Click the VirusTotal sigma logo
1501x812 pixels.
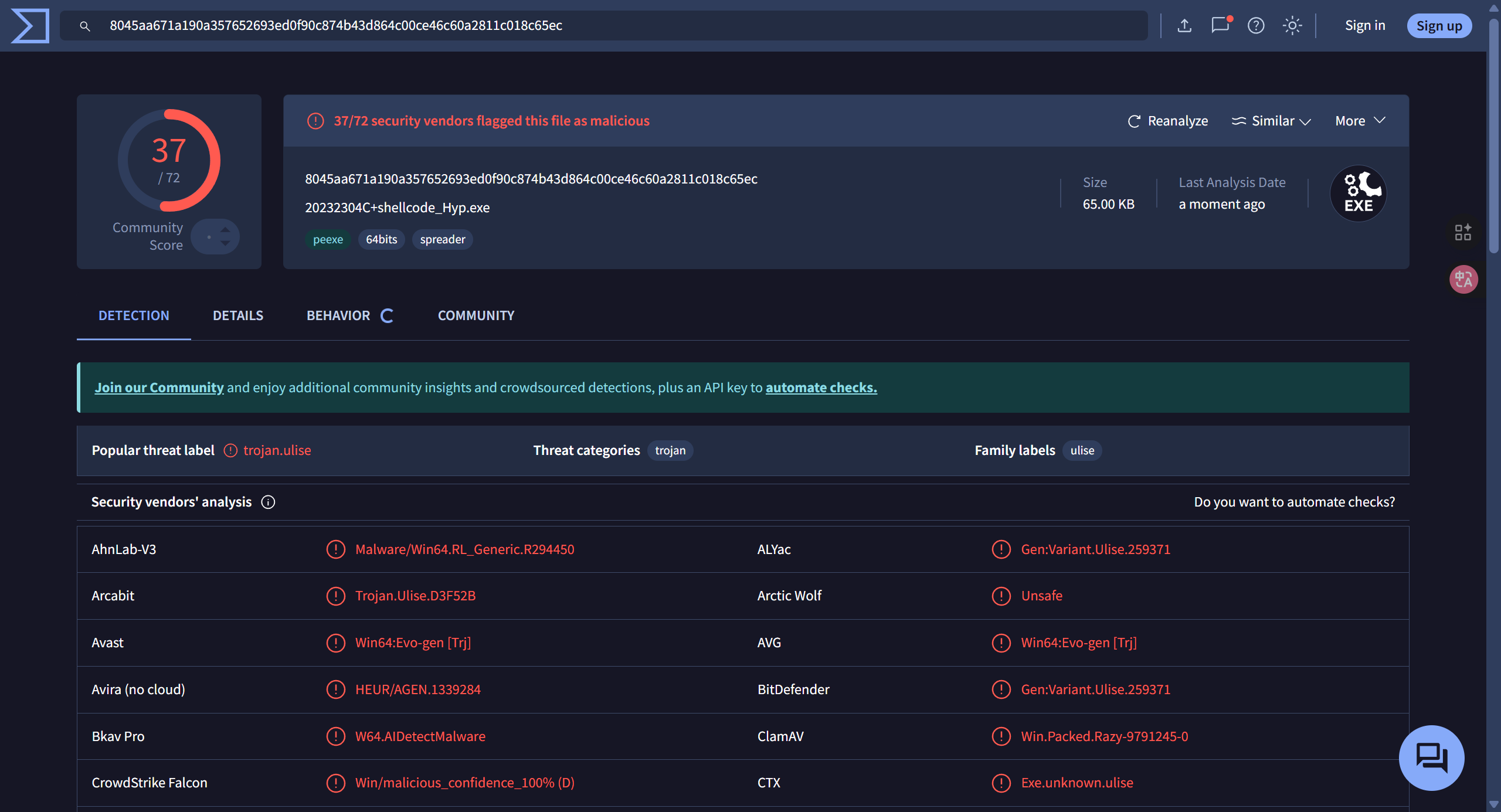click(30, 26)
